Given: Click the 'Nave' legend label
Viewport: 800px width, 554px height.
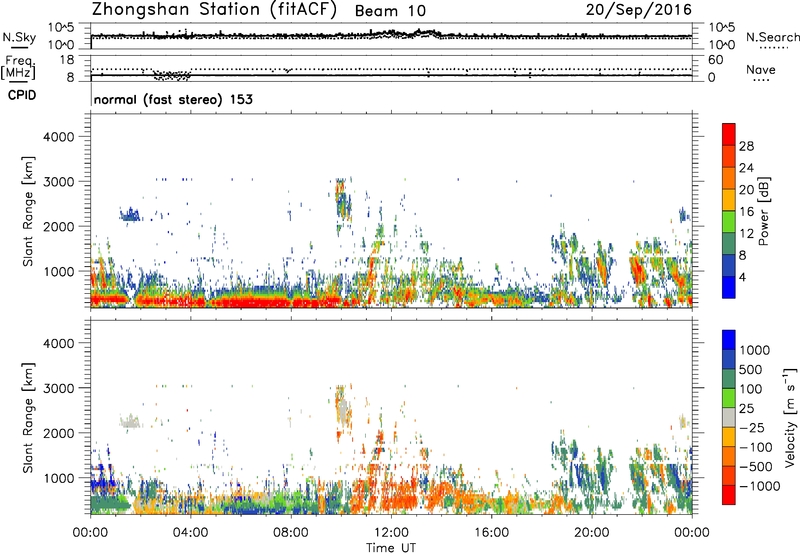Looking at the screenshot, I should pyautogui.click(x=761, y=69).
